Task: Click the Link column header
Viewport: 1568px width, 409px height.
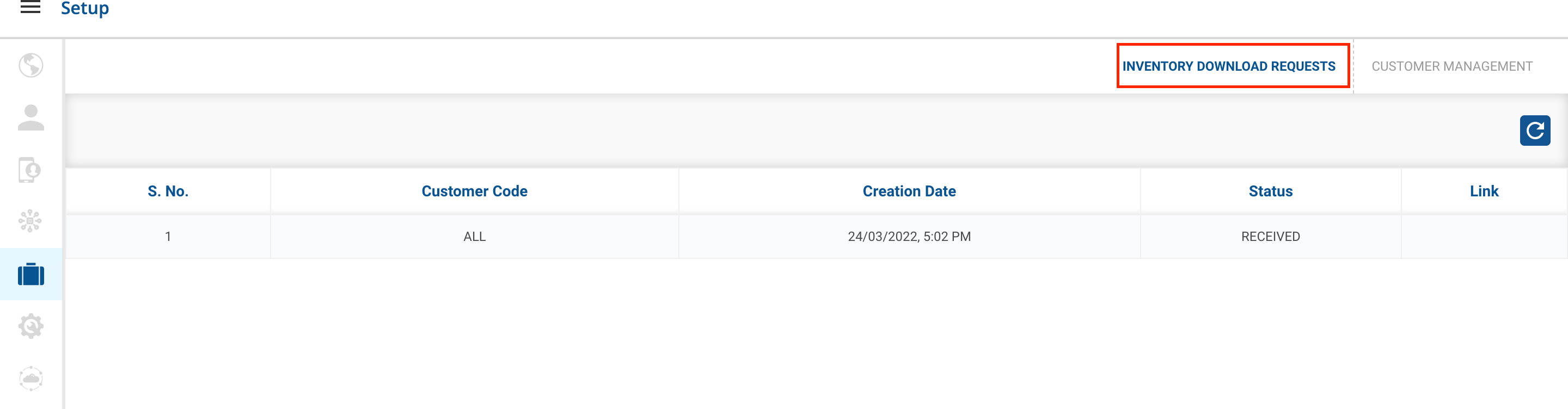Action: pyautogui.click(x=1484, y=191)
